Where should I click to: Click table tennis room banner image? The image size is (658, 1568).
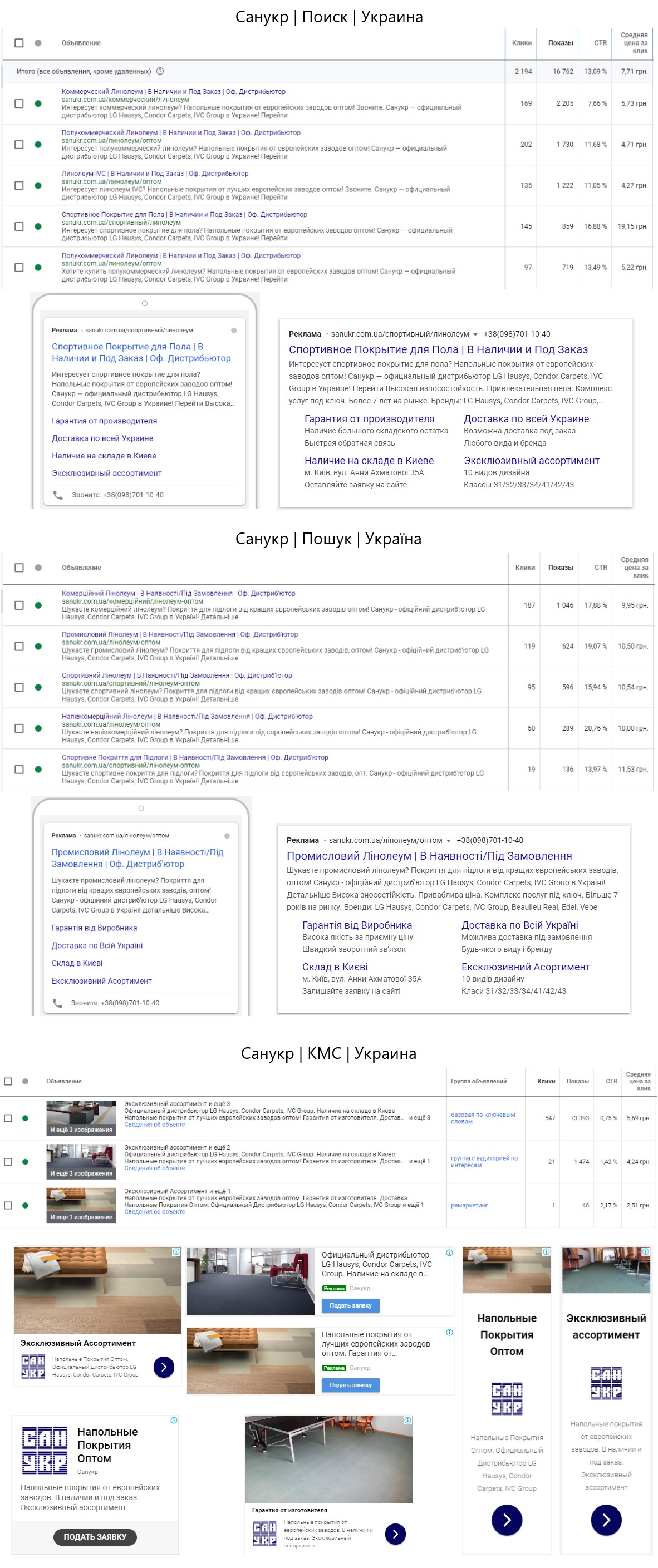329,1459
